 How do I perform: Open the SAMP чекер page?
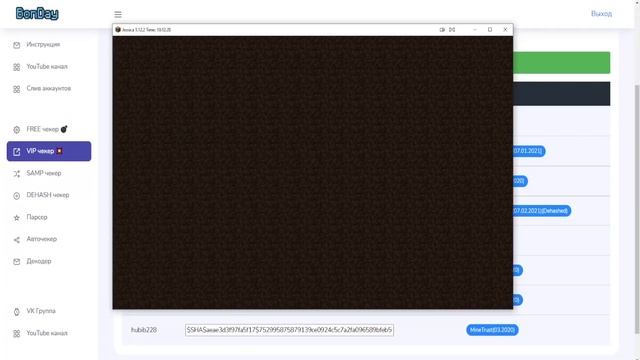point(44,173)
